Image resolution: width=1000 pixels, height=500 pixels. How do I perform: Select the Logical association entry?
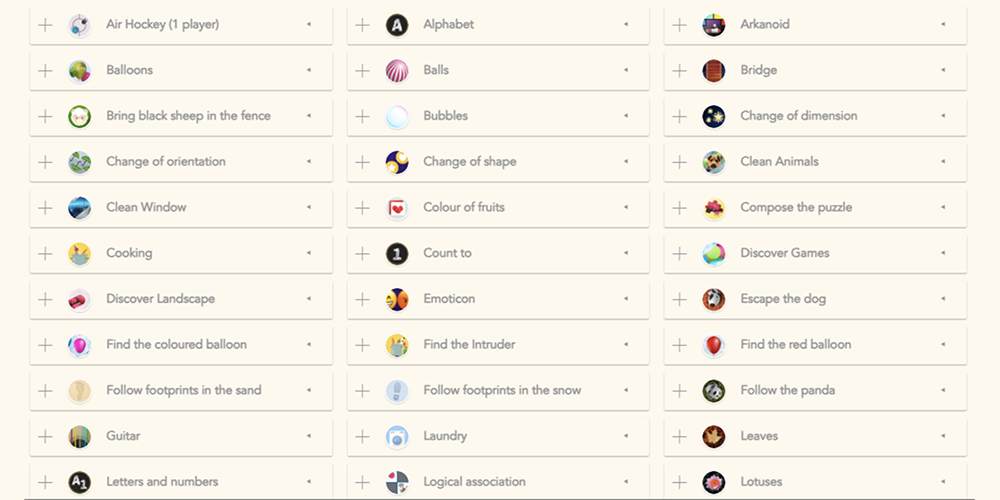click(x=498, y=482)
